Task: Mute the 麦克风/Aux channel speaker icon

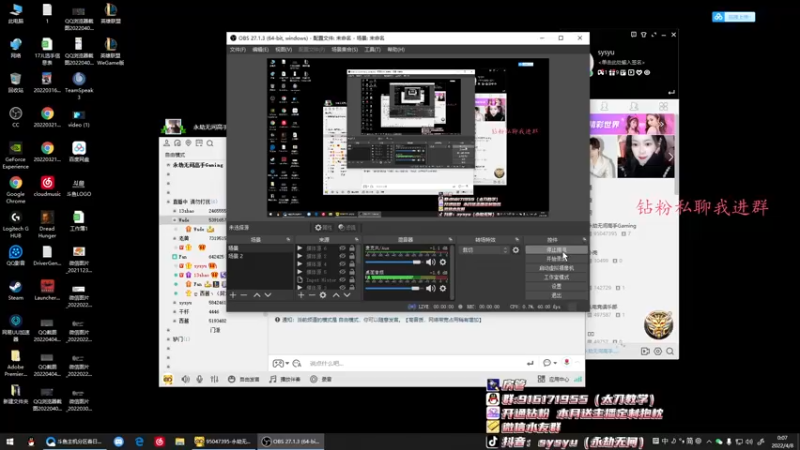Action: click(x=431, y=262)
